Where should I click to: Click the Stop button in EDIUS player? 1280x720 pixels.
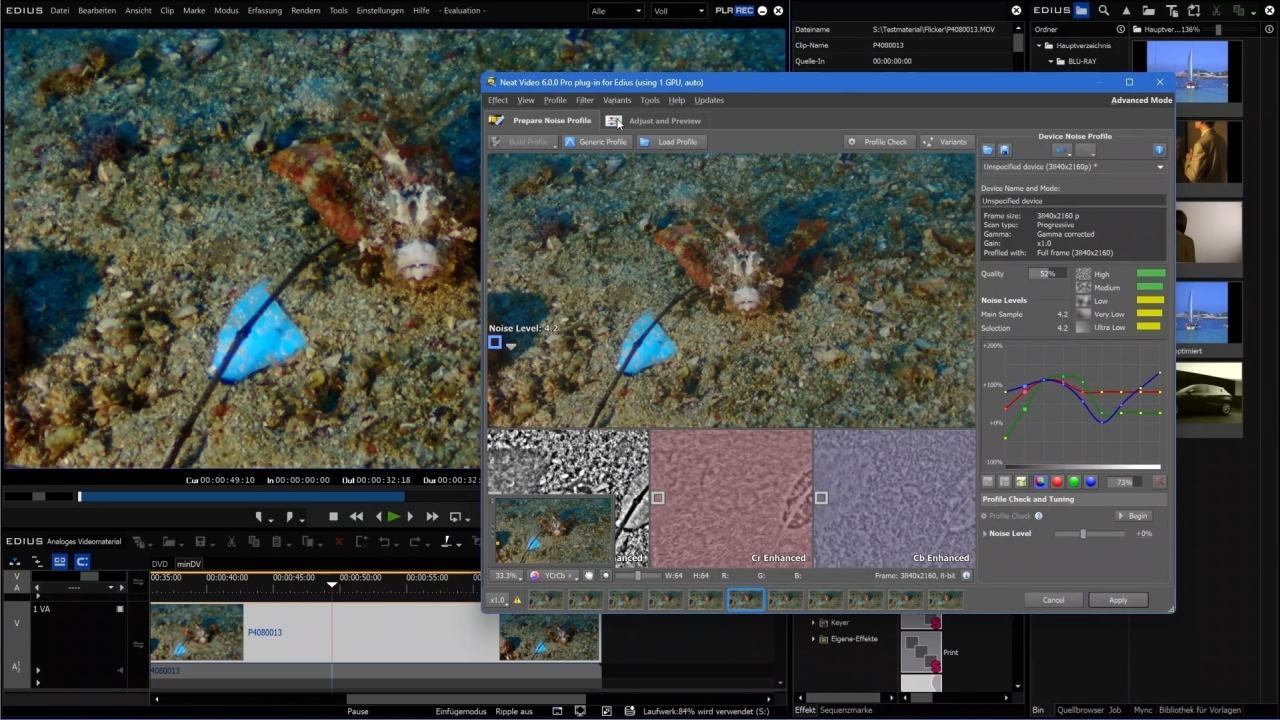pyautogui.click(x=333, y=517)
